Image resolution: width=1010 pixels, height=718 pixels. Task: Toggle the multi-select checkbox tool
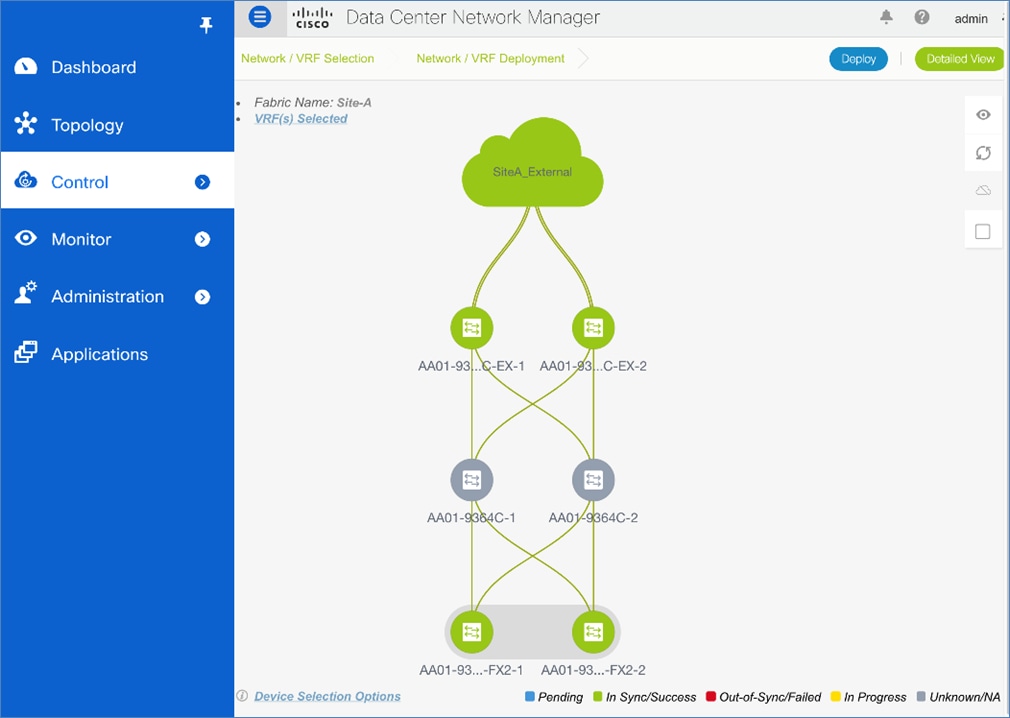(983, 231)
